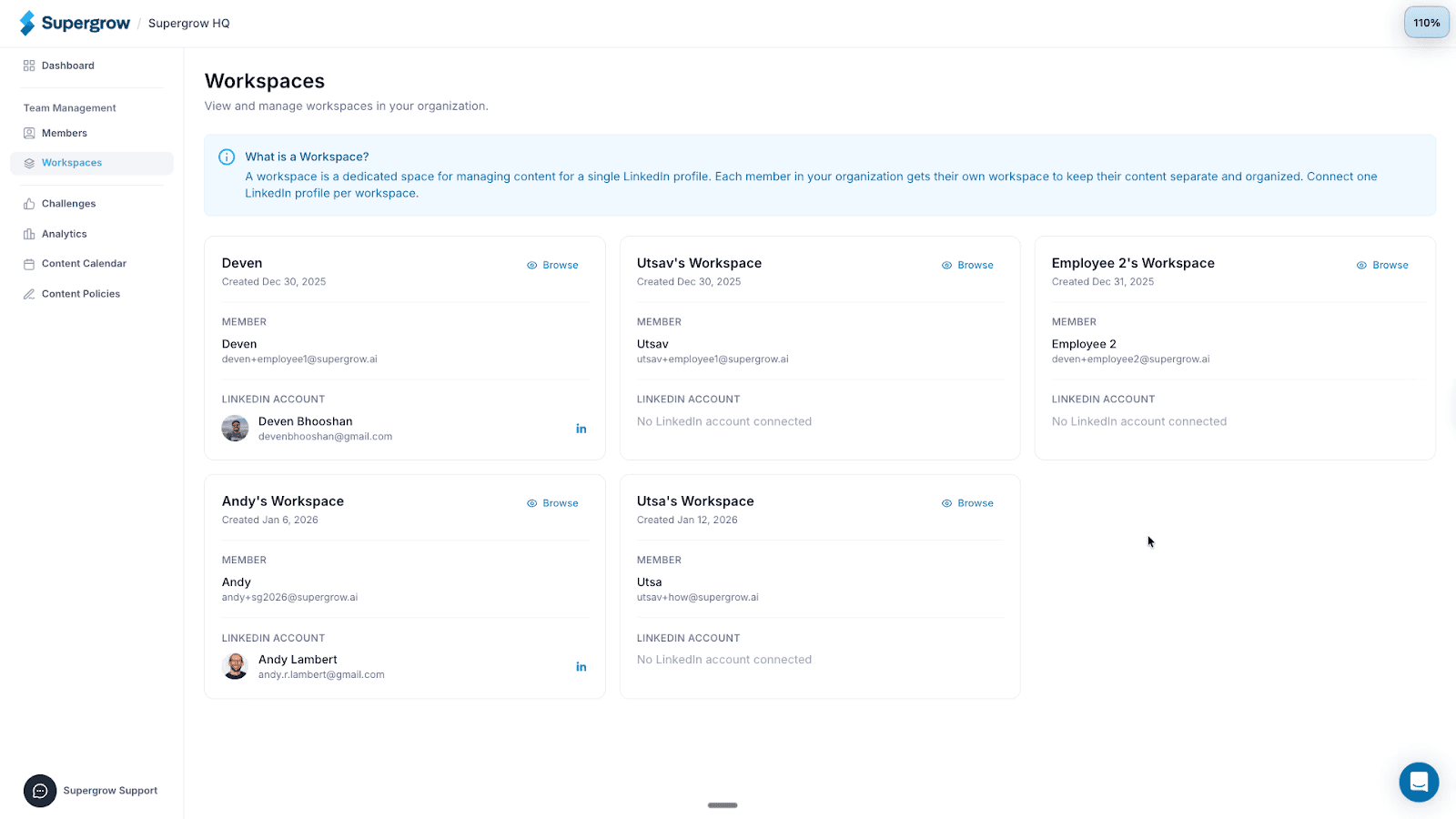Click Deven Bhooshan's profile avatar
Image resolution: width=1456 pixels, height=819 pixels.
tap(235, 429)
